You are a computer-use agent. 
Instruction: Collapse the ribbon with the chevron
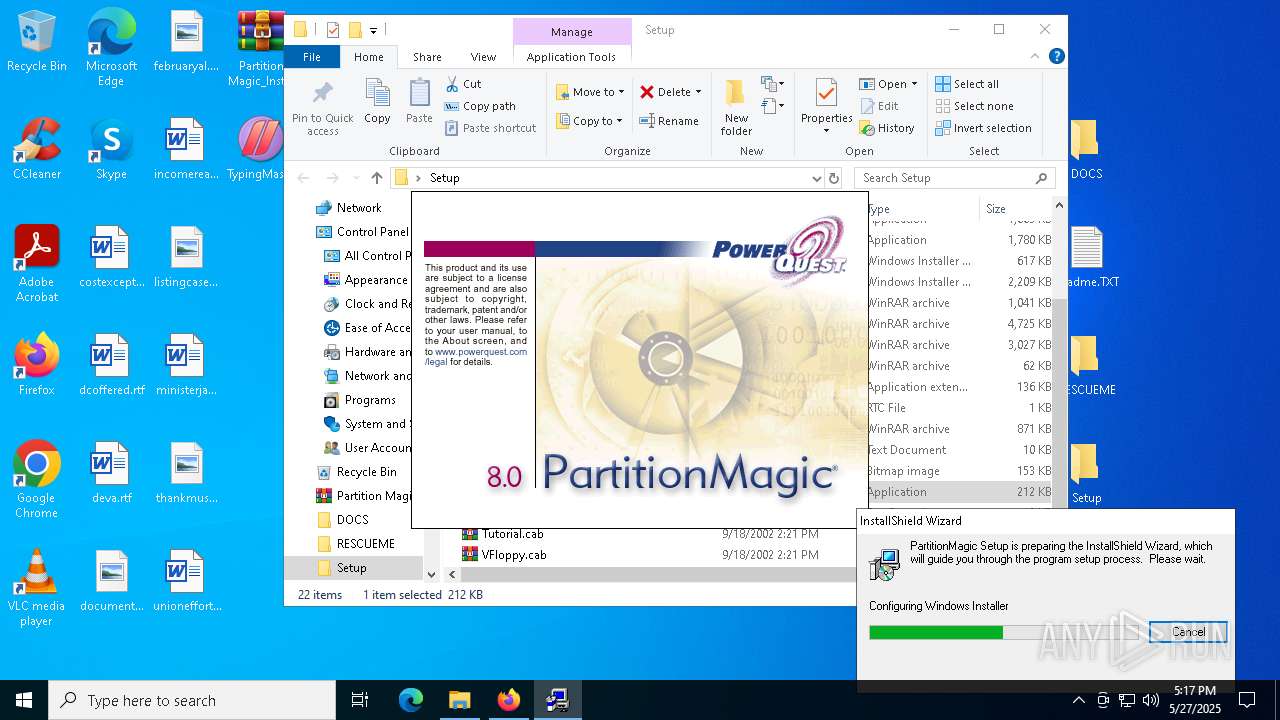1036,57
